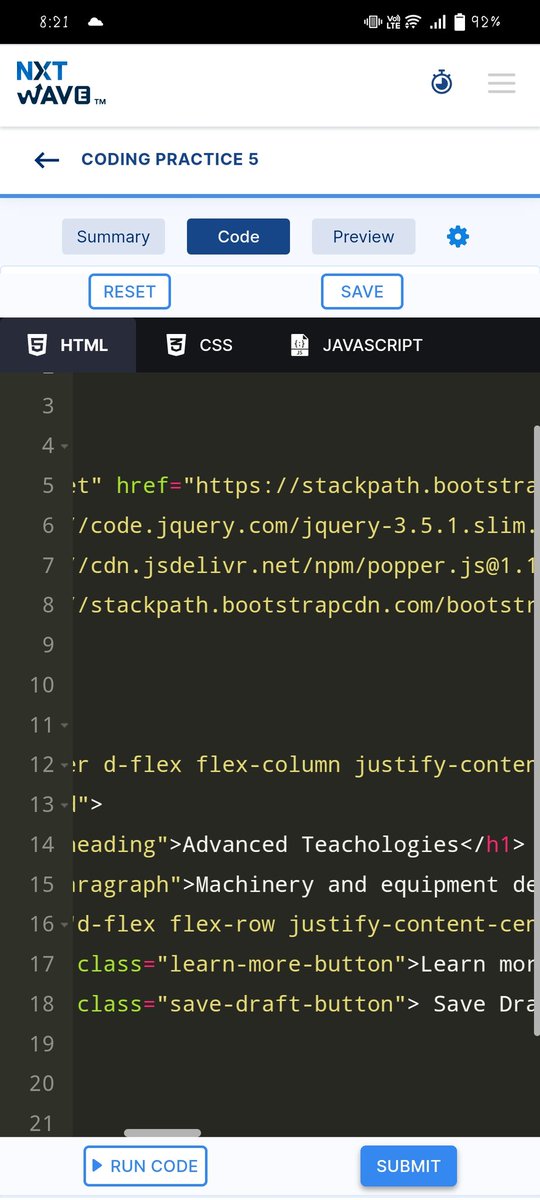This screenshot has height=1200, width=540.
Task: Click line number 20 in gutter
Action: pyautogui.click(x=42, y=1084)
